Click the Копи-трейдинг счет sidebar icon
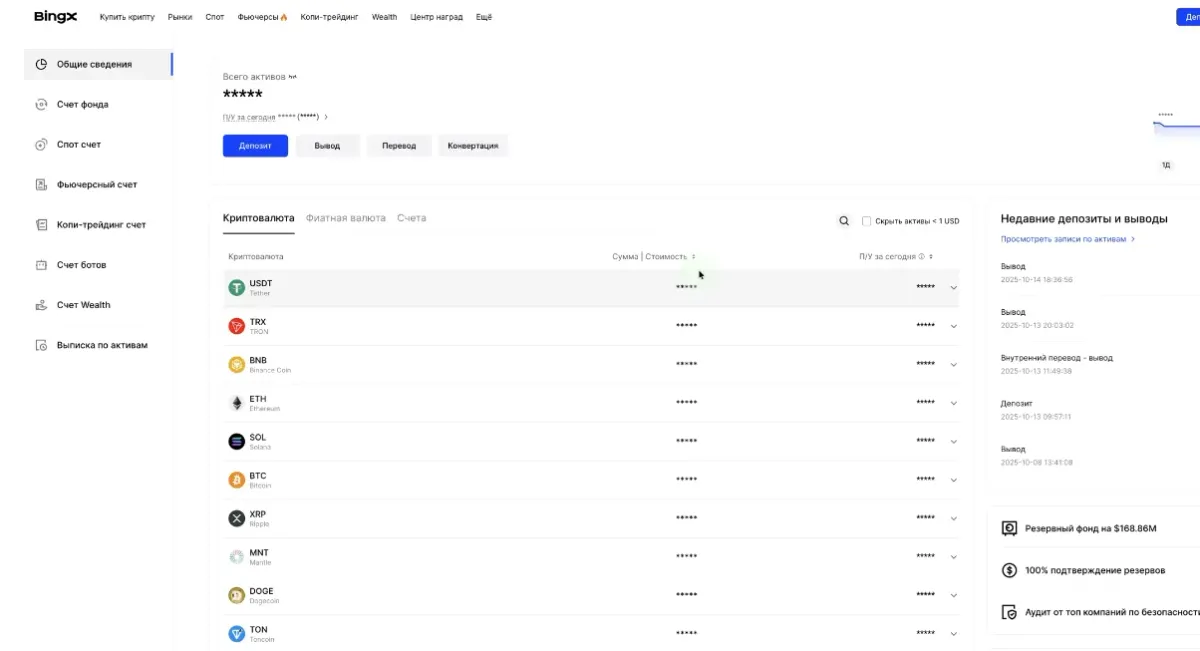This screenshot has width=1200, height=651. tap(41, 225)
